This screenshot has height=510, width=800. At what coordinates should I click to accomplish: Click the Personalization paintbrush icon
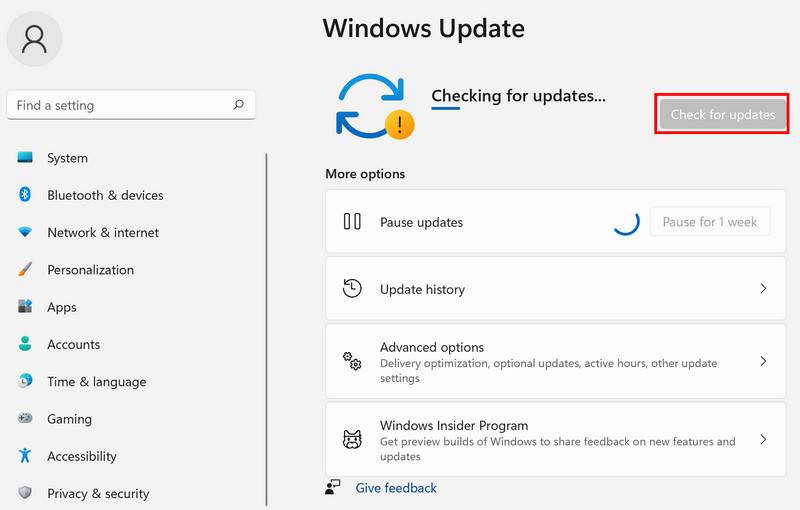[25, 269]
